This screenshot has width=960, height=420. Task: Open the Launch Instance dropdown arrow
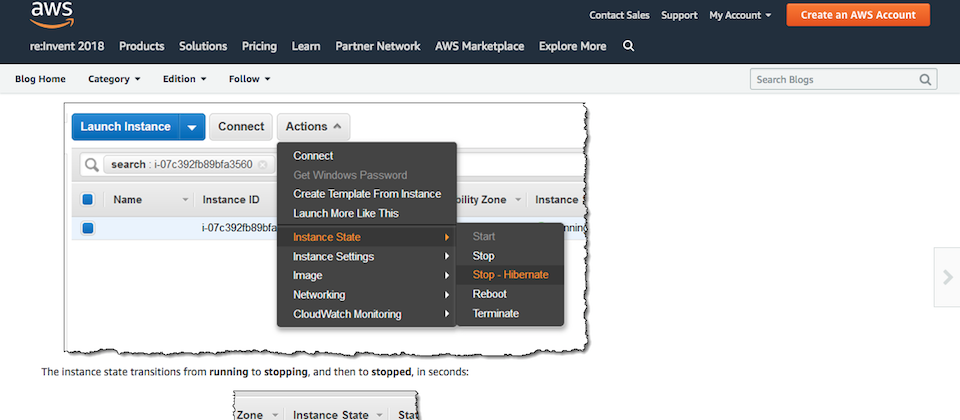tap(192, 127)
